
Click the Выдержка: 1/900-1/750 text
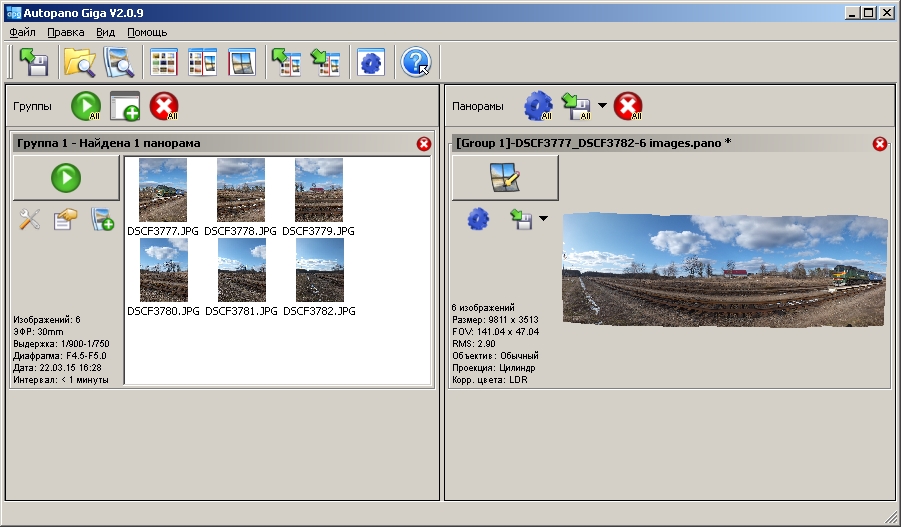[61, 344]
